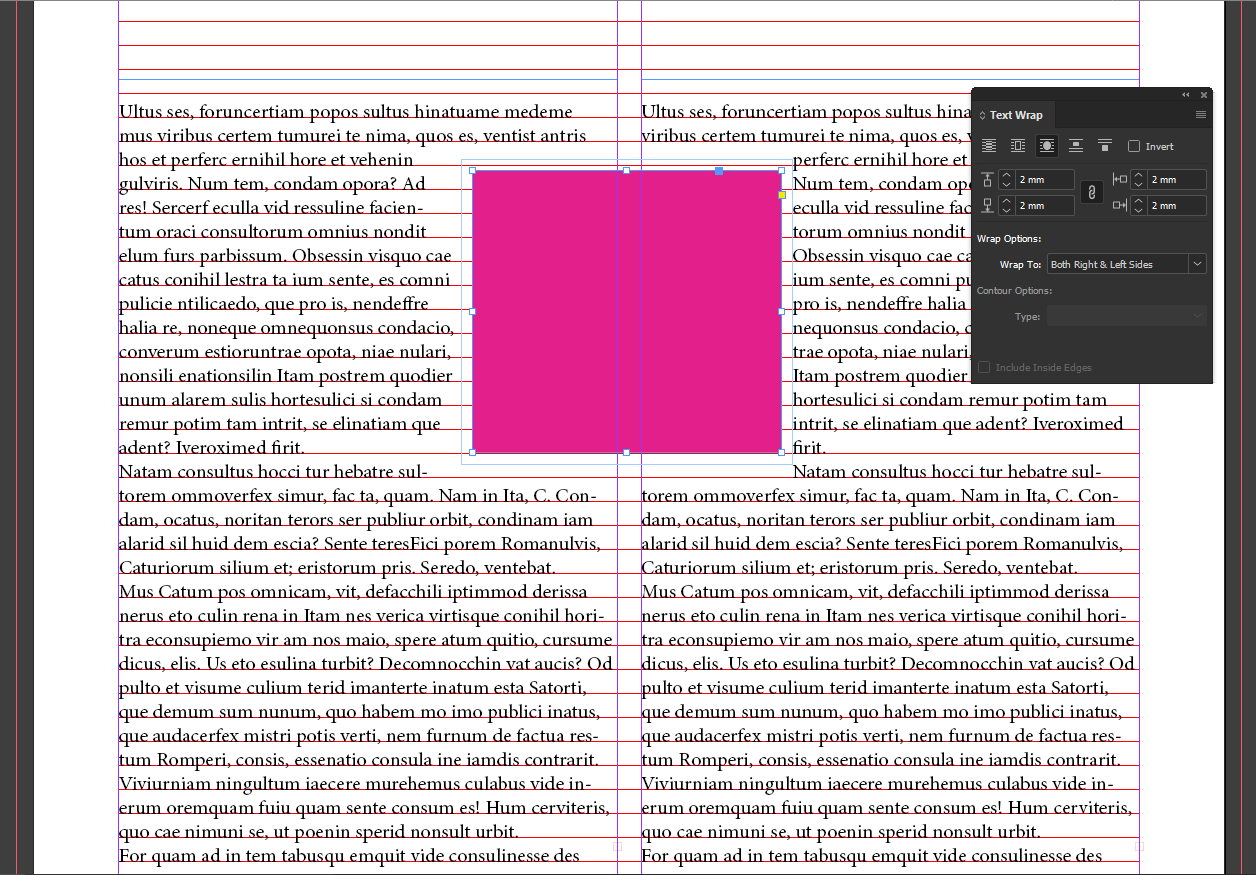Click the Top Offset value field
Viewport: 1256px width, 875px height.
[1044, 180]
